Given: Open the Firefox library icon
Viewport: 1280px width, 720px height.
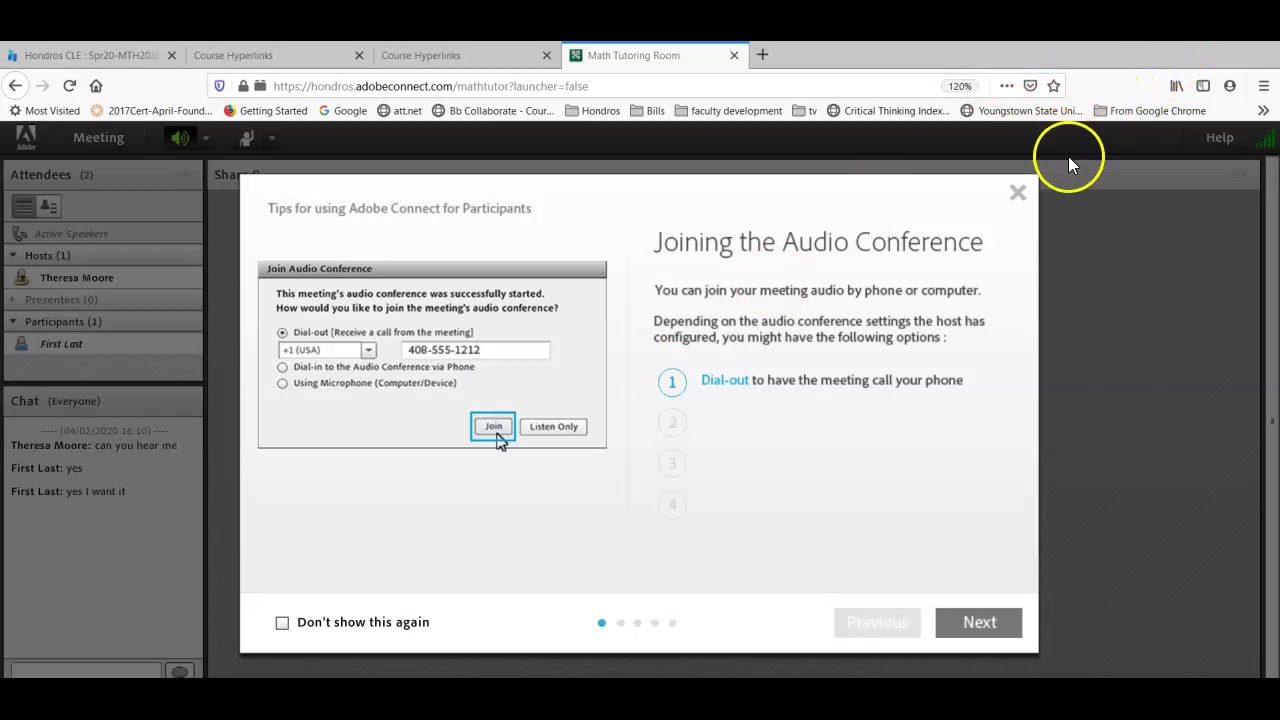Looking at the screenshot, I should tap(1177, 86).
